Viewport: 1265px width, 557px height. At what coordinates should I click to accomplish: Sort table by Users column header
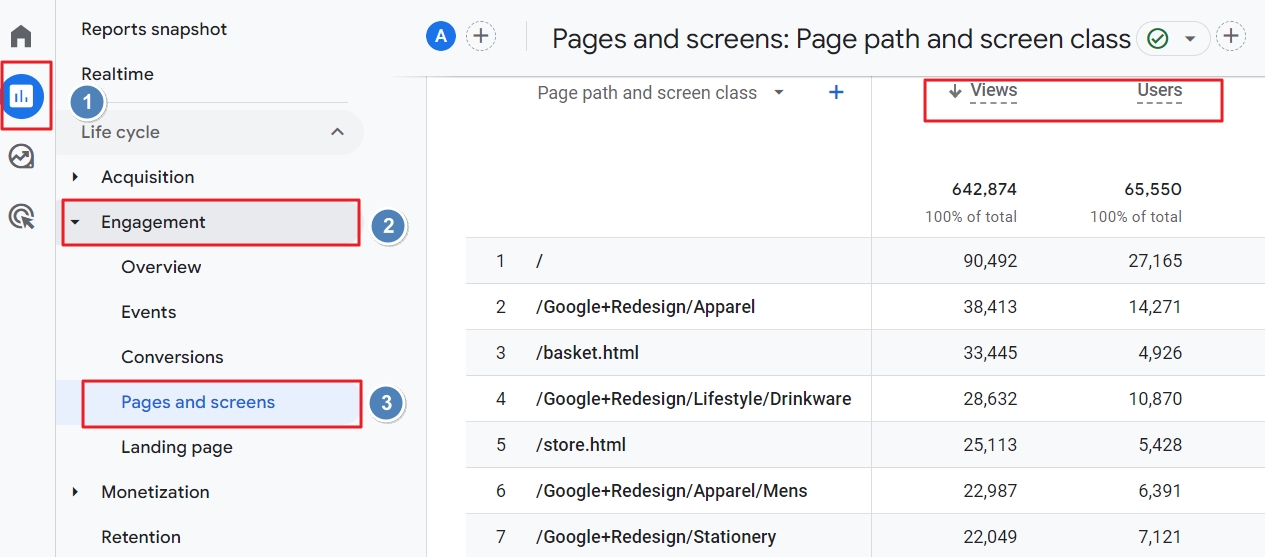click(x=1159, y=91)
